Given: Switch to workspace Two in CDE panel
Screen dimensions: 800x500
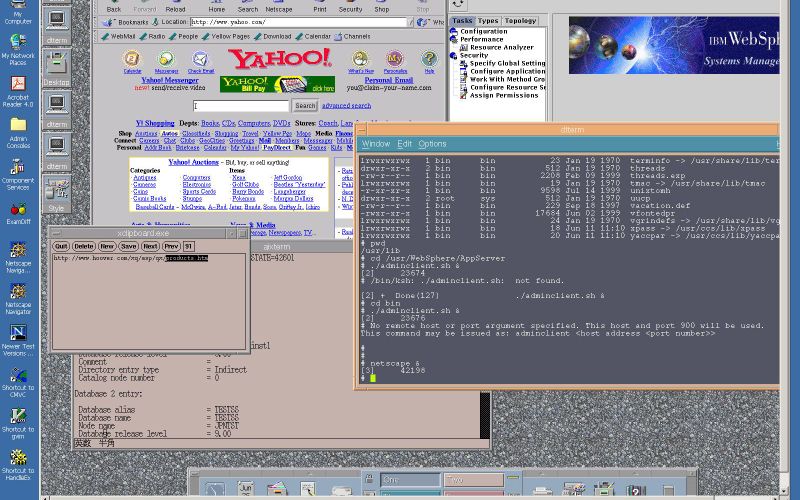Looking at the screenshot, I should [473, 480].
